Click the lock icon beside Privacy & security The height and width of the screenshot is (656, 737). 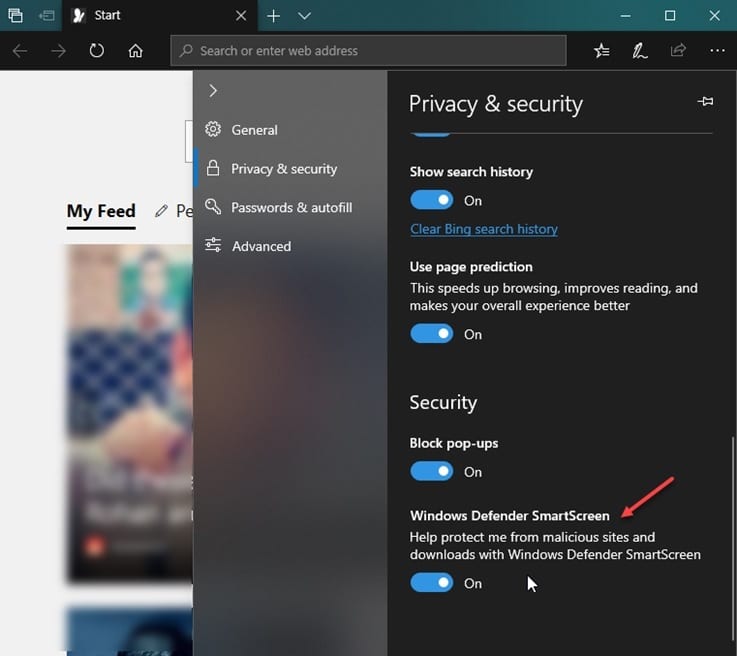click(x=213, y=168)
